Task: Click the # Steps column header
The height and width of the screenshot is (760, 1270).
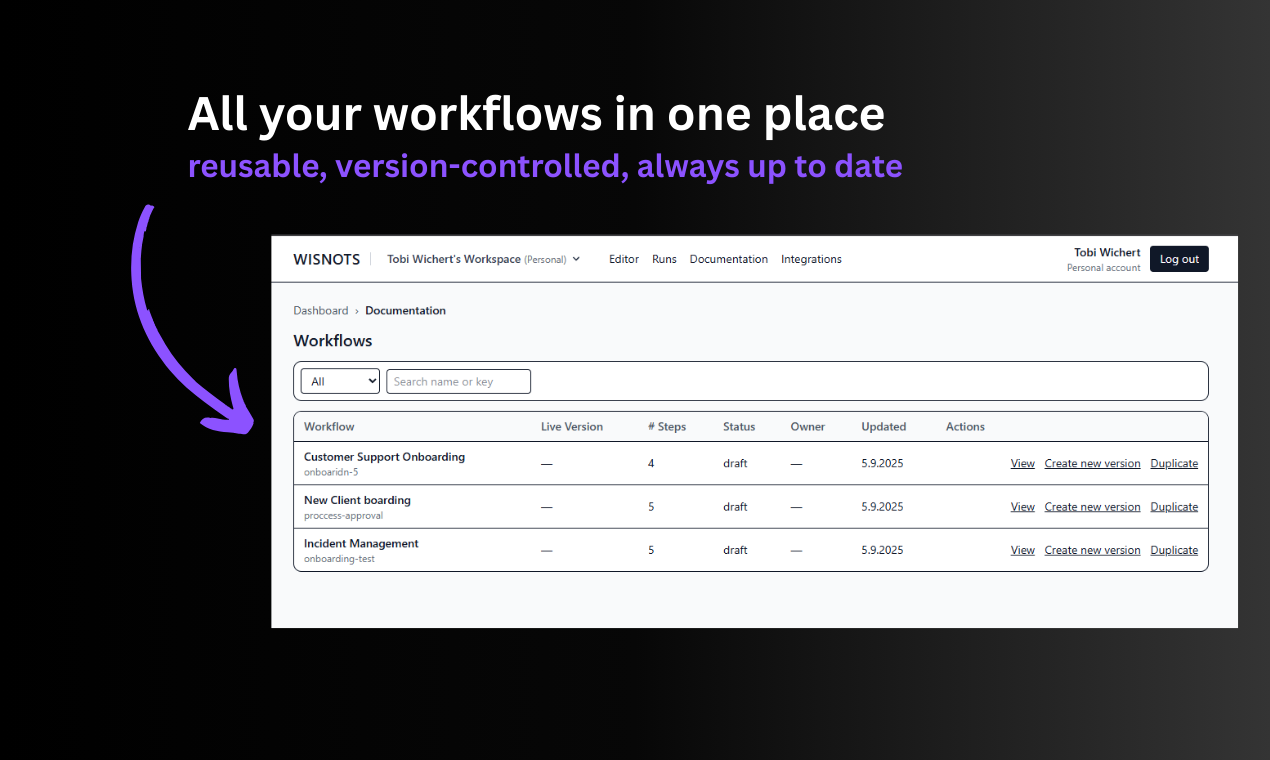Action: coord(667,427)
